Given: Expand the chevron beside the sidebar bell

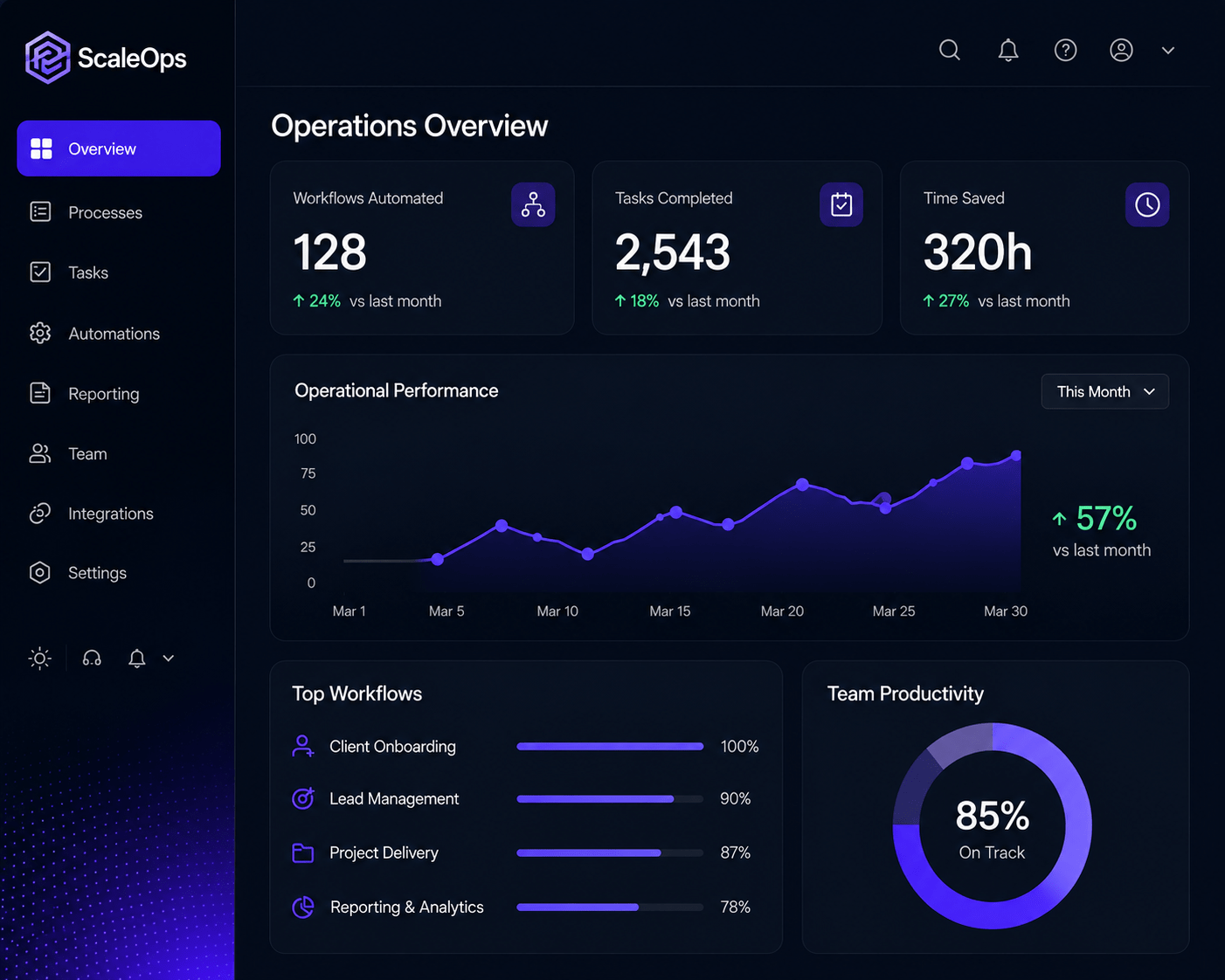Looking at the screenshot, I should 169,659.
